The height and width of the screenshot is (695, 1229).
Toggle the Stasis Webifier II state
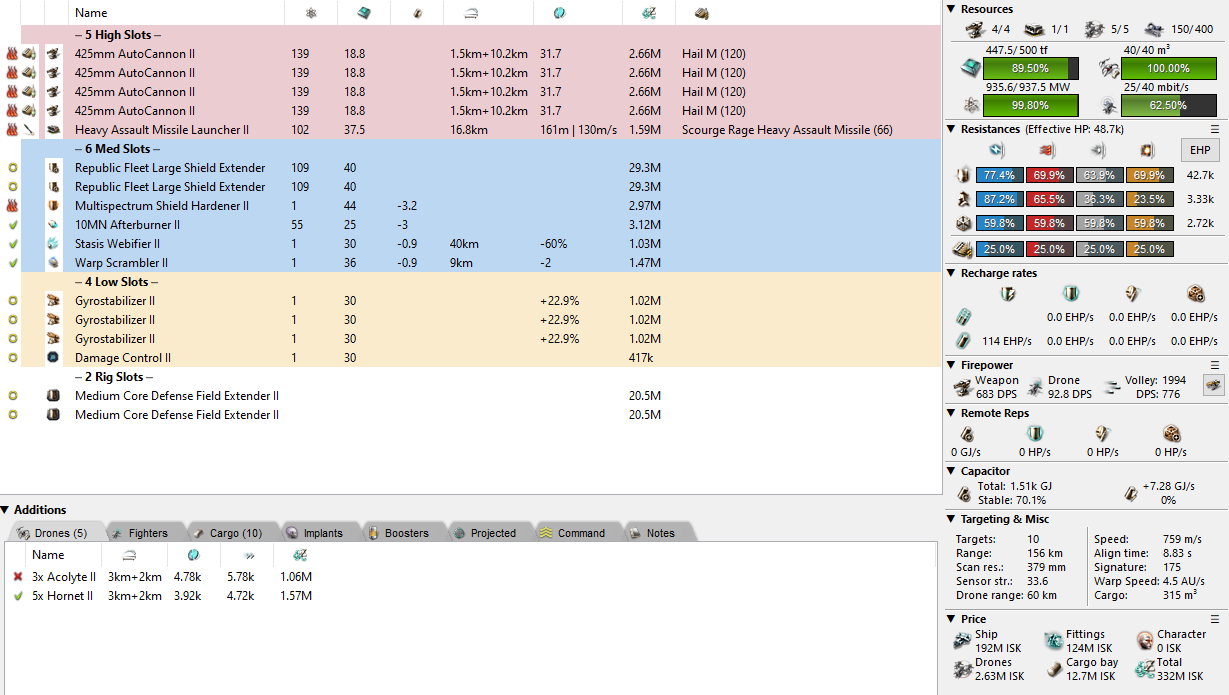coord(12,244)
